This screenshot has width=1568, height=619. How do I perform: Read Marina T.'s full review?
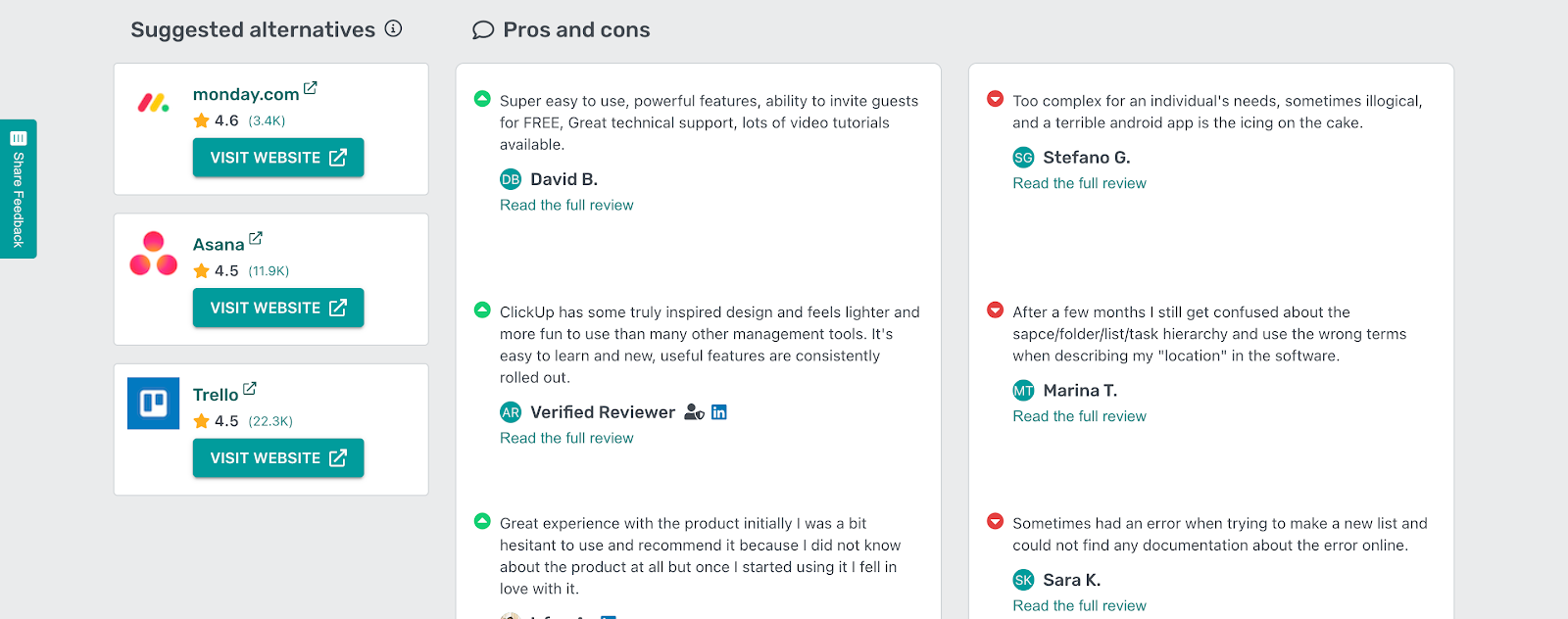point(1079,416)
